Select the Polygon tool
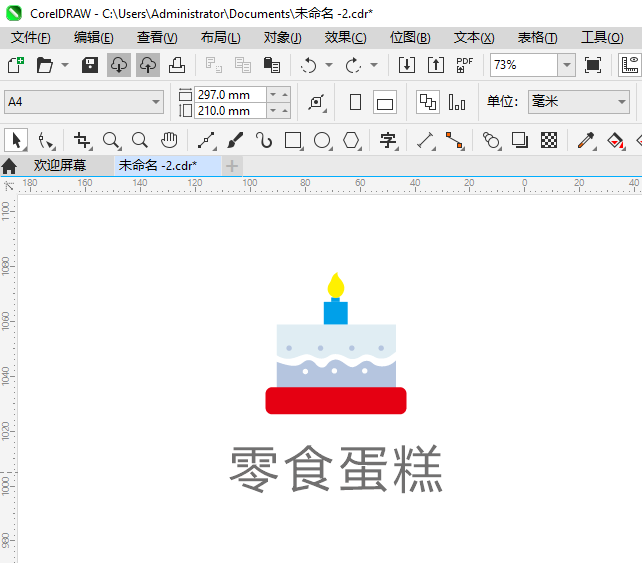This screenshot has height=563, width=642. click(352, 141)
